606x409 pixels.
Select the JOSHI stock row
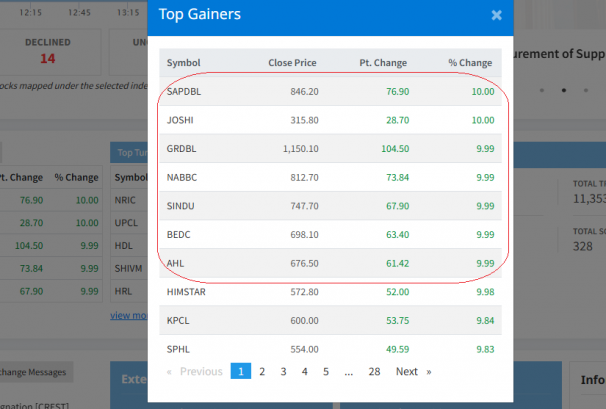click(180, 120)
